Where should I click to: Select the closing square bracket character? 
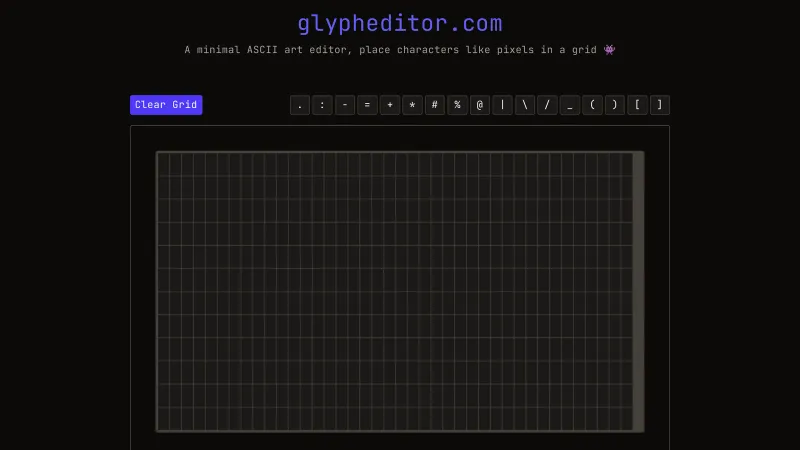[x=659, y=105]
